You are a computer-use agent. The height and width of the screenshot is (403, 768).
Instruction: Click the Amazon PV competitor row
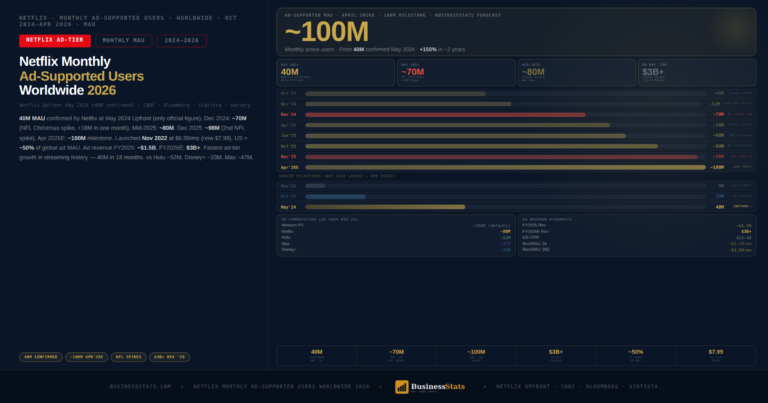pos(396,225)
